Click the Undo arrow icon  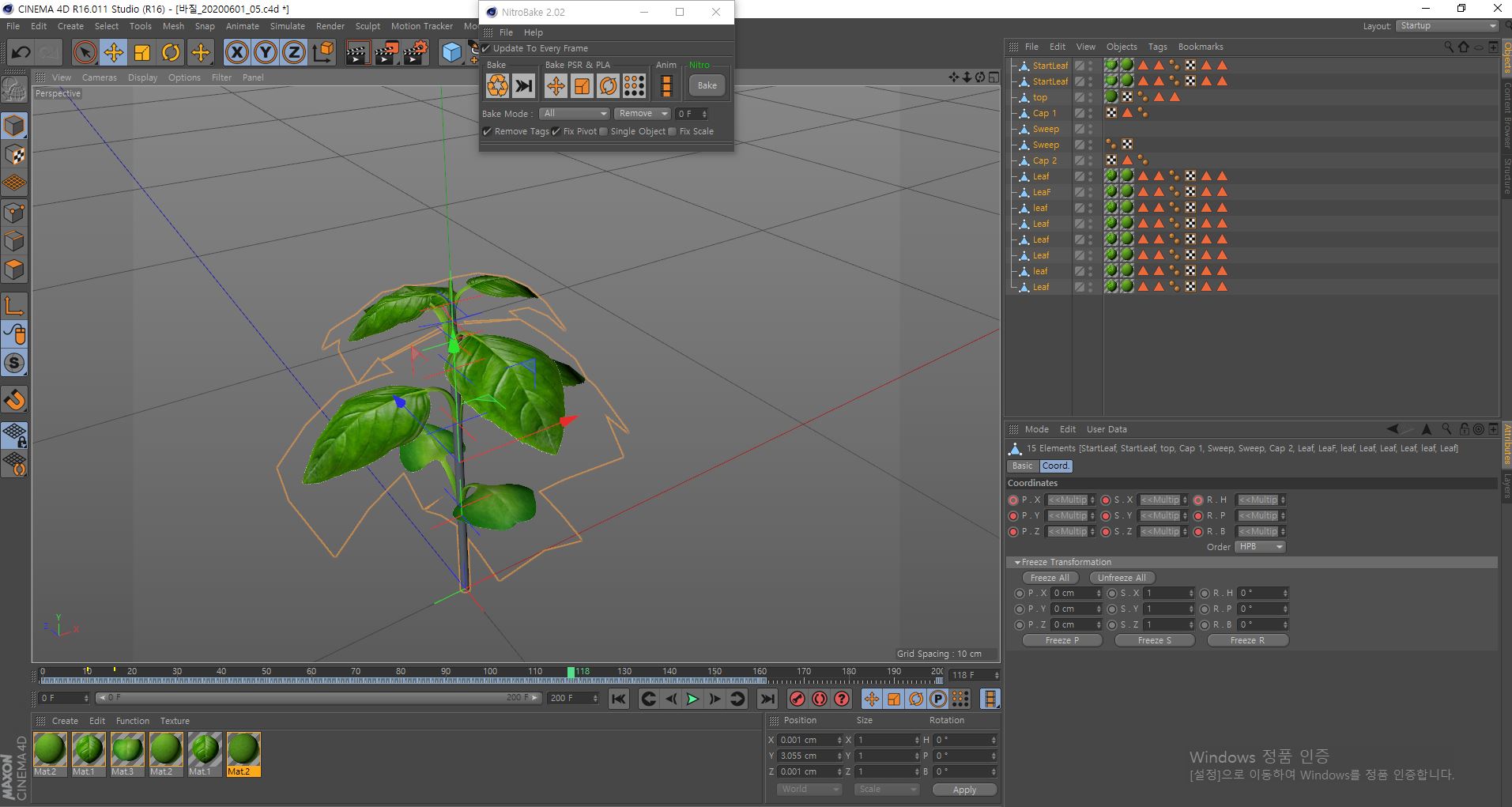21,53
